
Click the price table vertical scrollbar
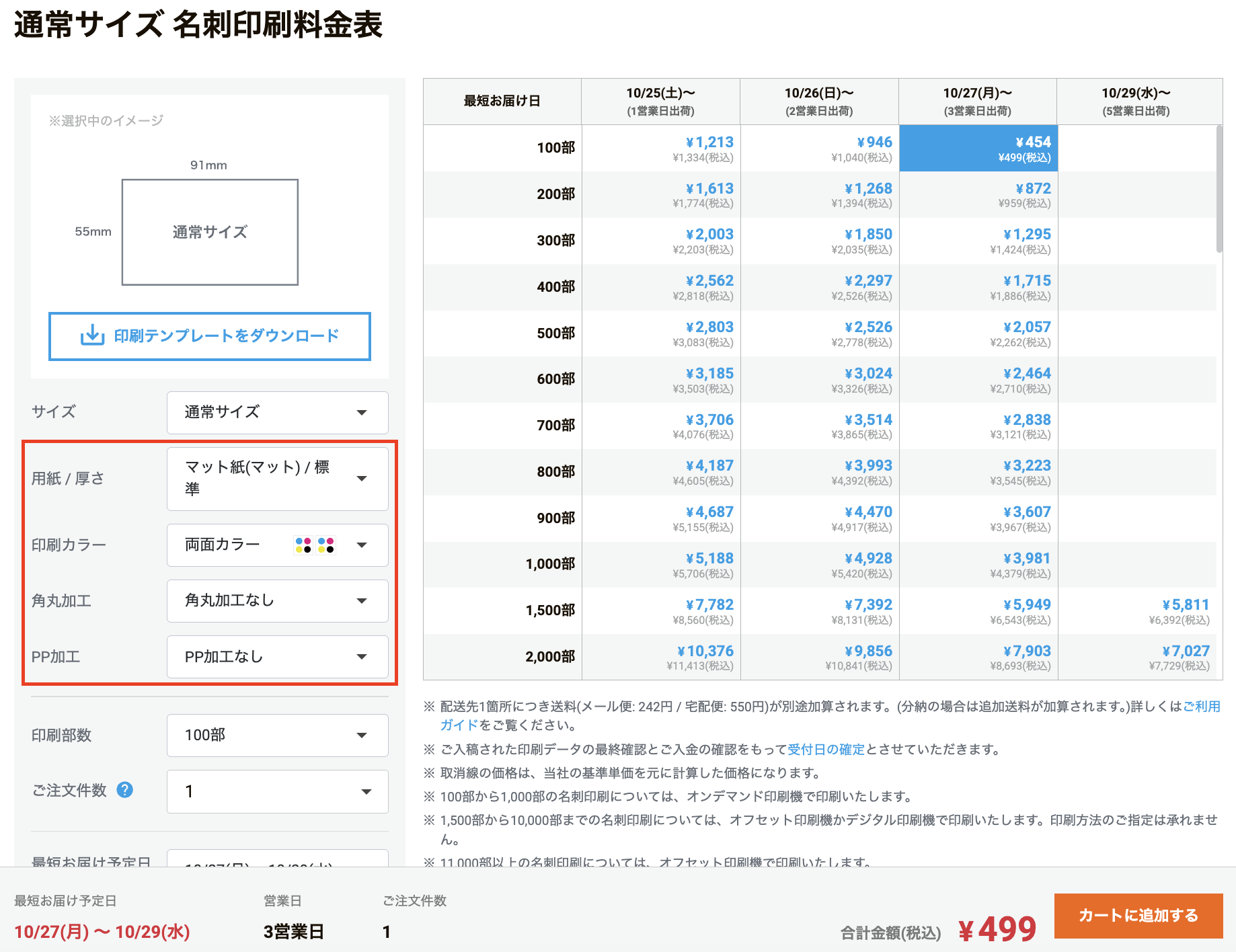coord(1219,190)
